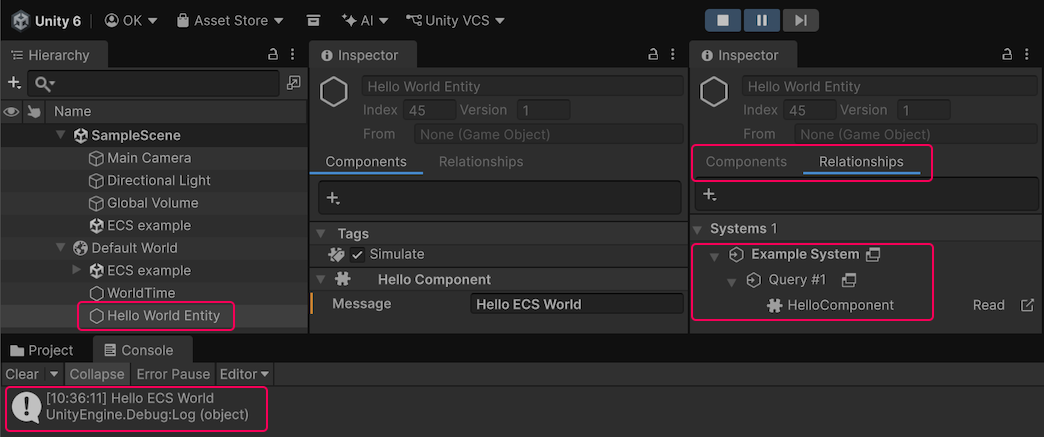Collapse the Hello Component section
The image size is (1044, 437).
[322, 280]
